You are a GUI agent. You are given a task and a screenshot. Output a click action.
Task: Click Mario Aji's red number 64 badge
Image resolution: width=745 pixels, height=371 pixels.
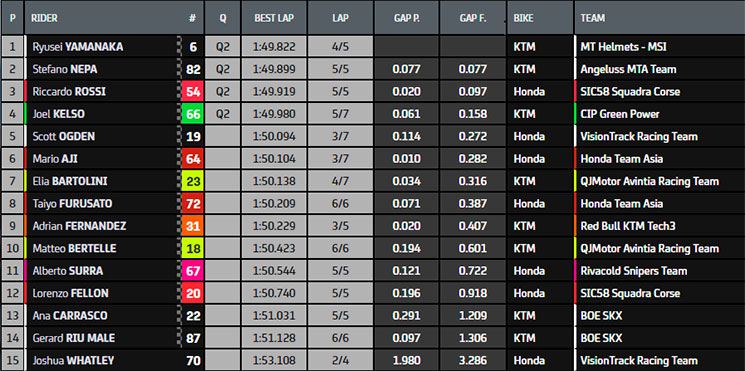pyautogui.click(x=192, y=159)
